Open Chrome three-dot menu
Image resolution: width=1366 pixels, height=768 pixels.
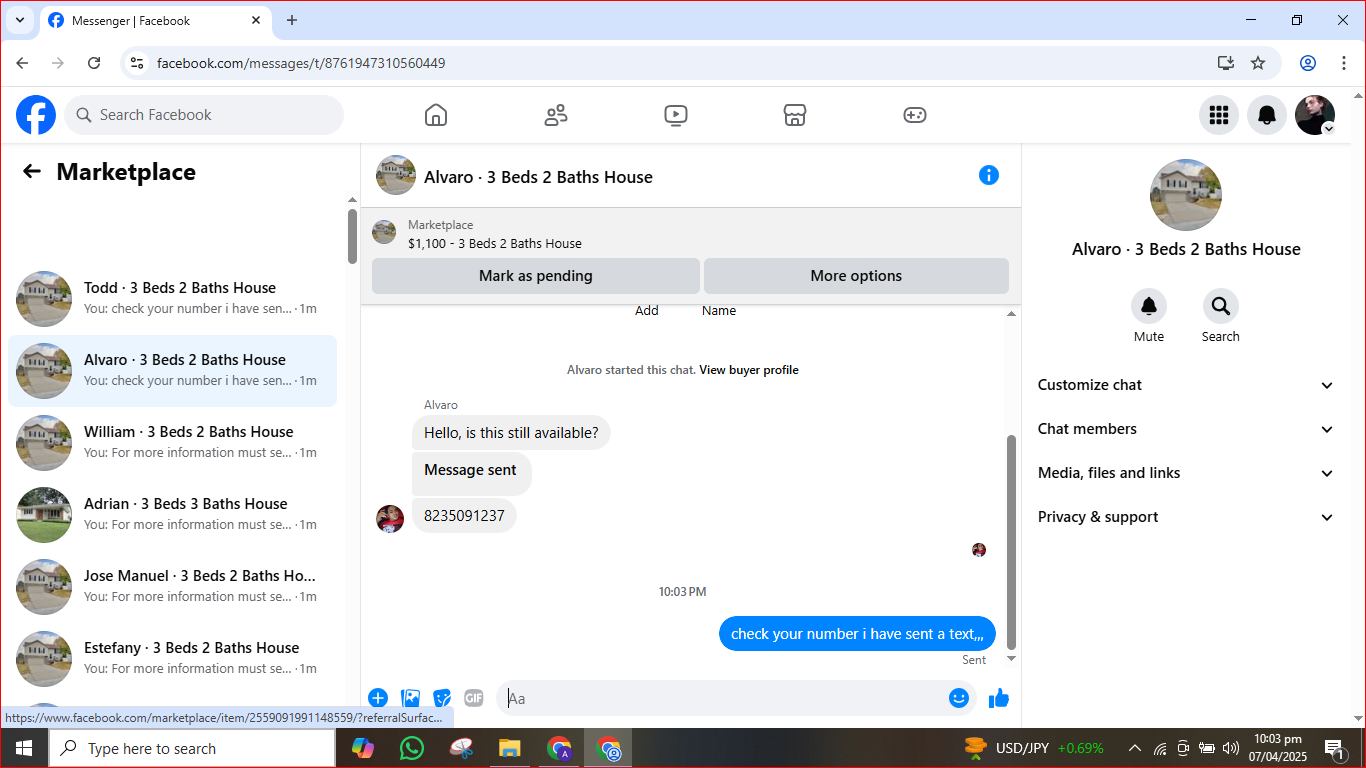point(1344,63)
